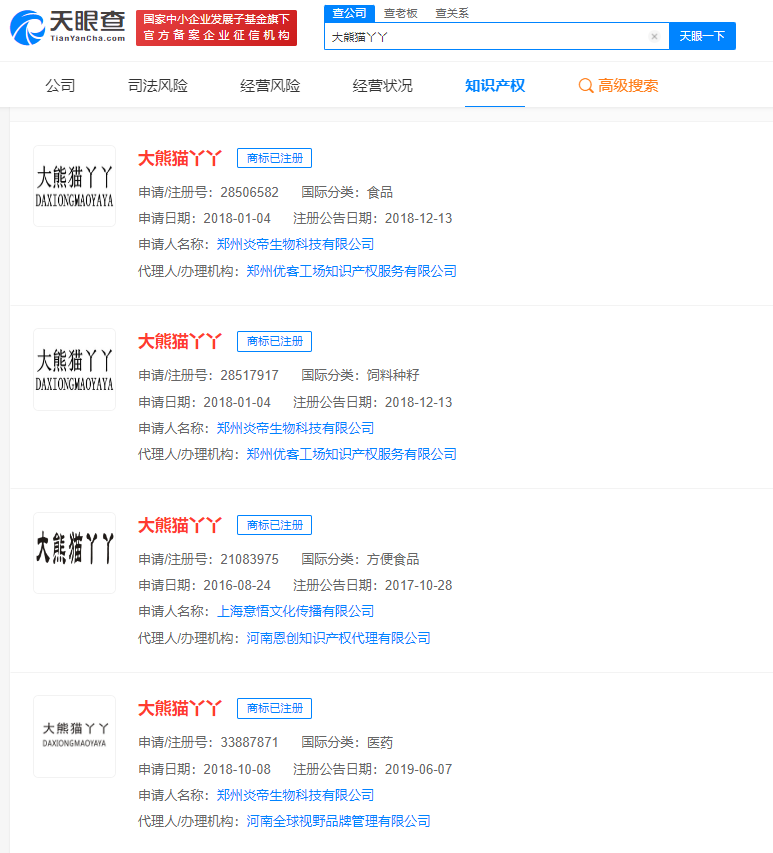This screenshot has width=773, height=853.
Task: Open 大熊猫丫丫 title in the 食品 result
Action: pos(180,158)
